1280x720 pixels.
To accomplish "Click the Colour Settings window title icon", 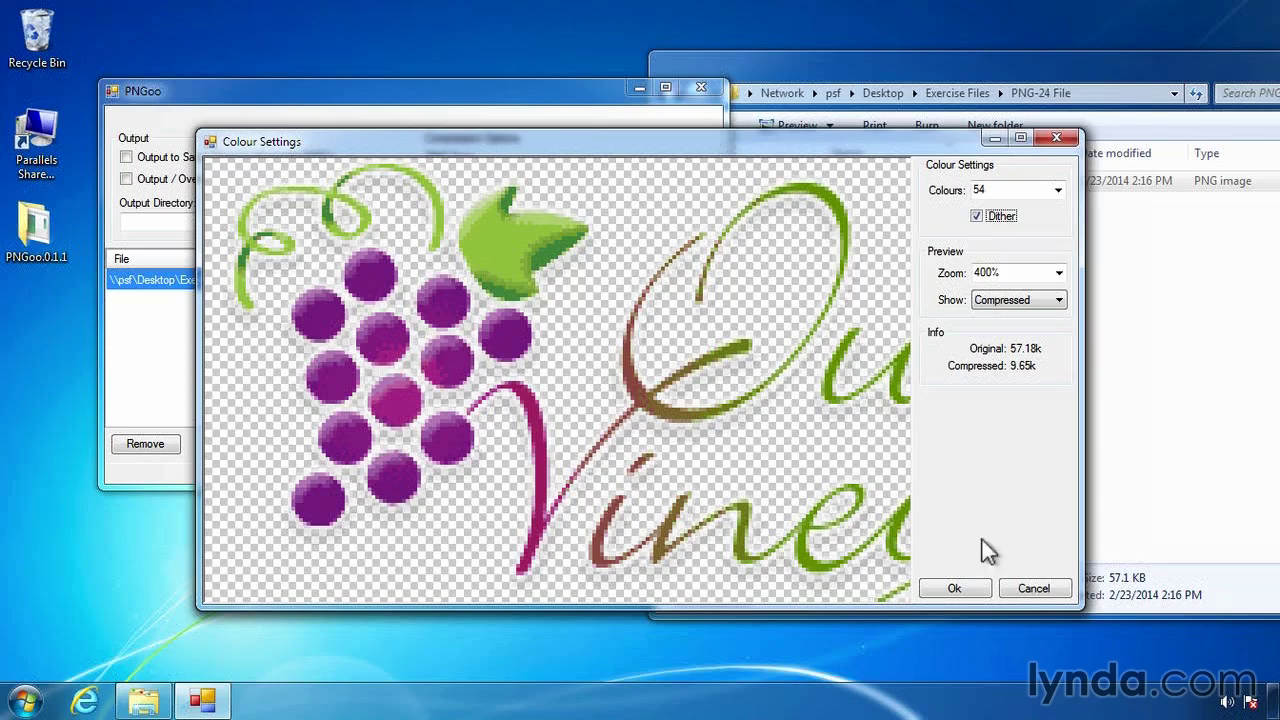I will point(210,141).
